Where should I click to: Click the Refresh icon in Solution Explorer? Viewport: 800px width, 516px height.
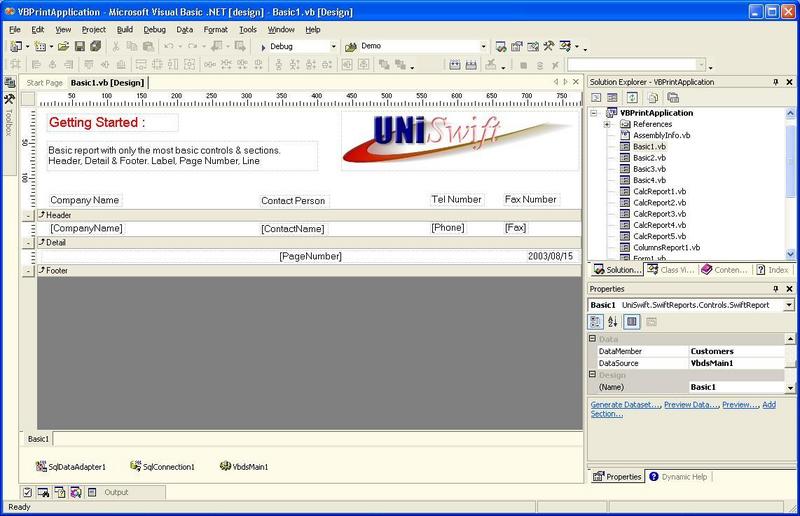[x=632, y=97]
